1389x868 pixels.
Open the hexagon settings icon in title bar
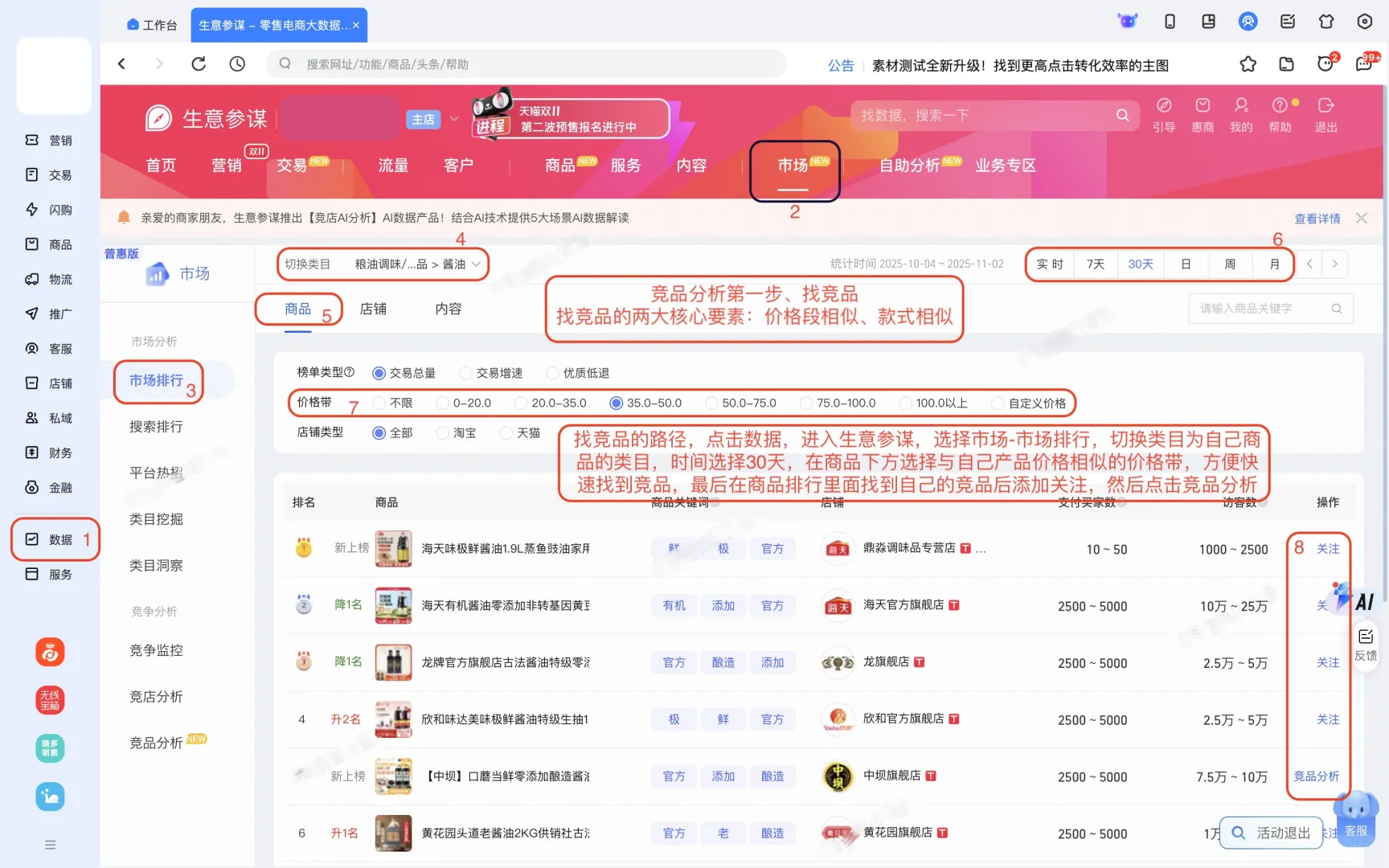[1365, 22]
